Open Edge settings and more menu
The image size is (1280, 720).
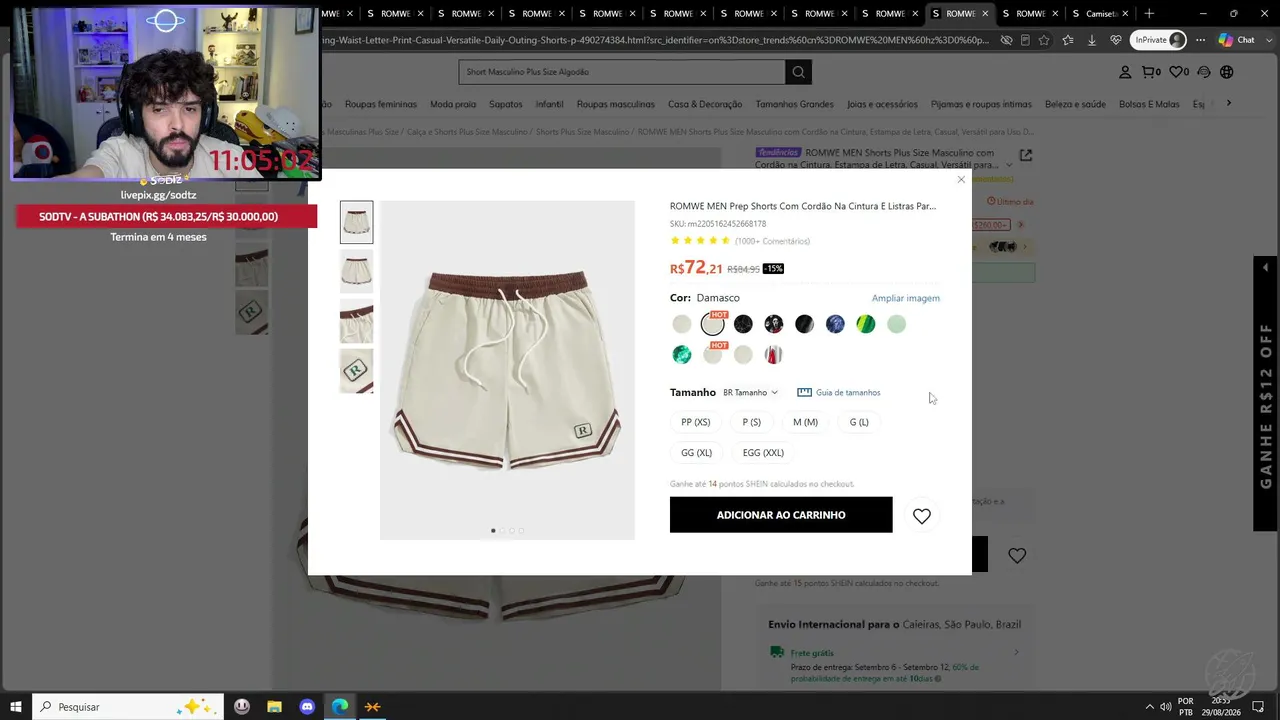tap(1200, 40)
